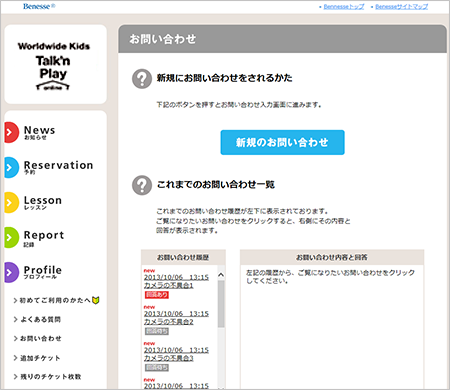Open the News menu item

(39, 132)
